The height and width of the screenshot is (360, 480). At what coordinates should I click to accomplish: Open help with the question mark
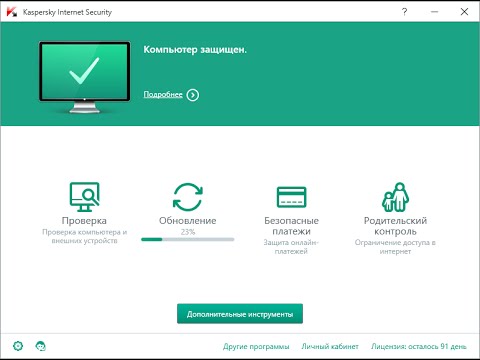tap(404, 12)
